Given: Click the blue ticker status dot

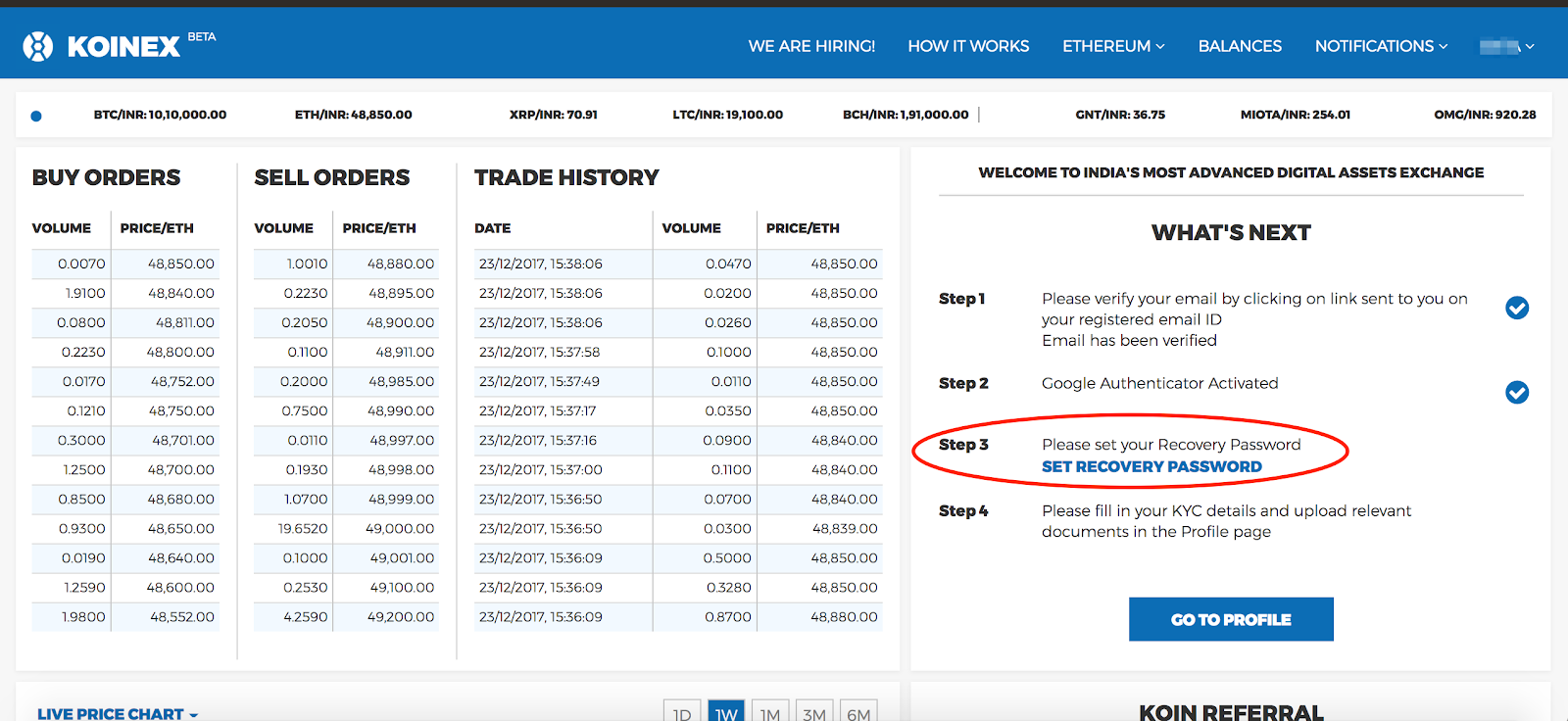Looking at the screenshot, I should 36,116.
